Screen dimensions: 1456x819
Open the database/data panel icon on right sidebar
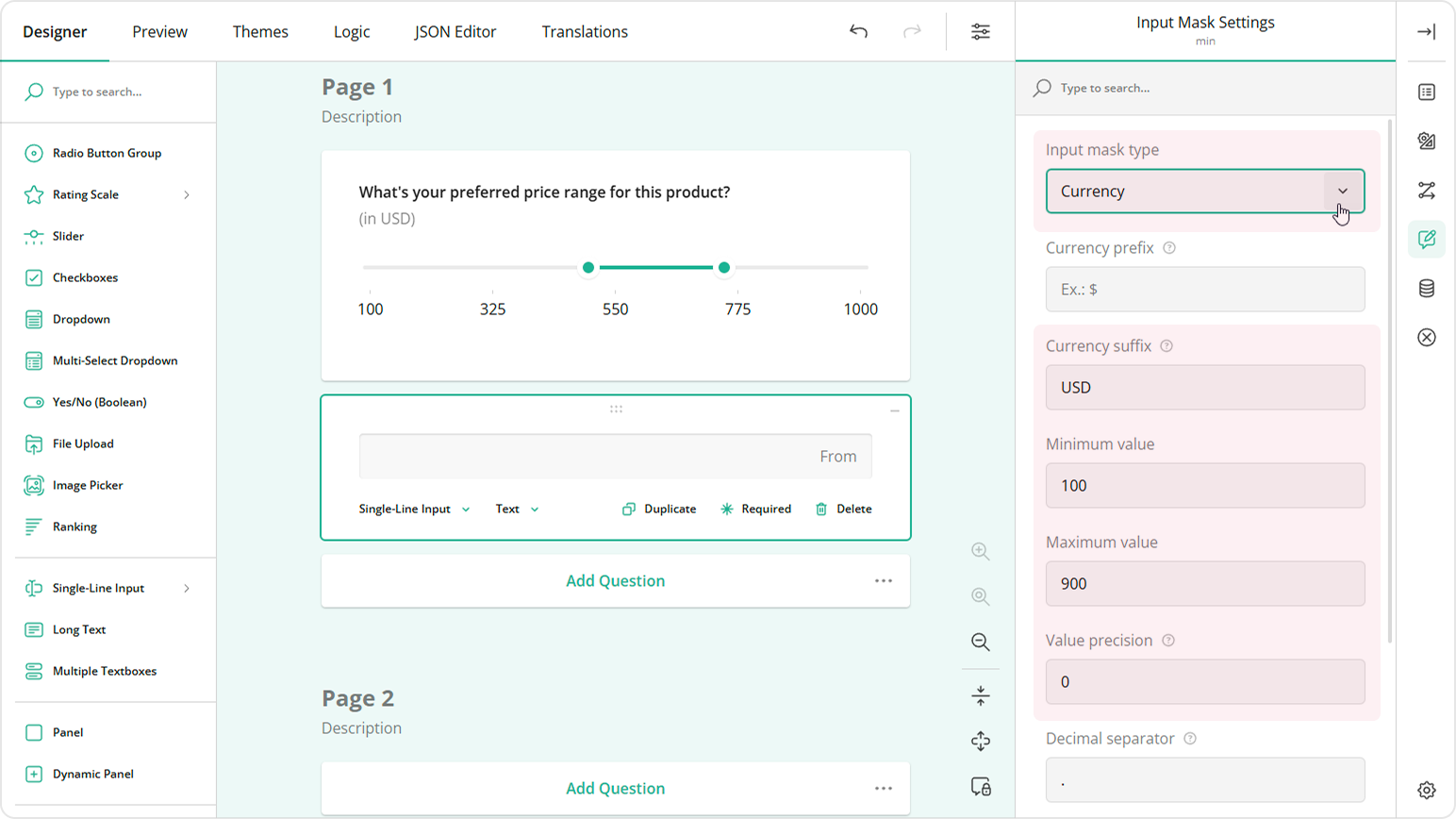(1427, 288)
